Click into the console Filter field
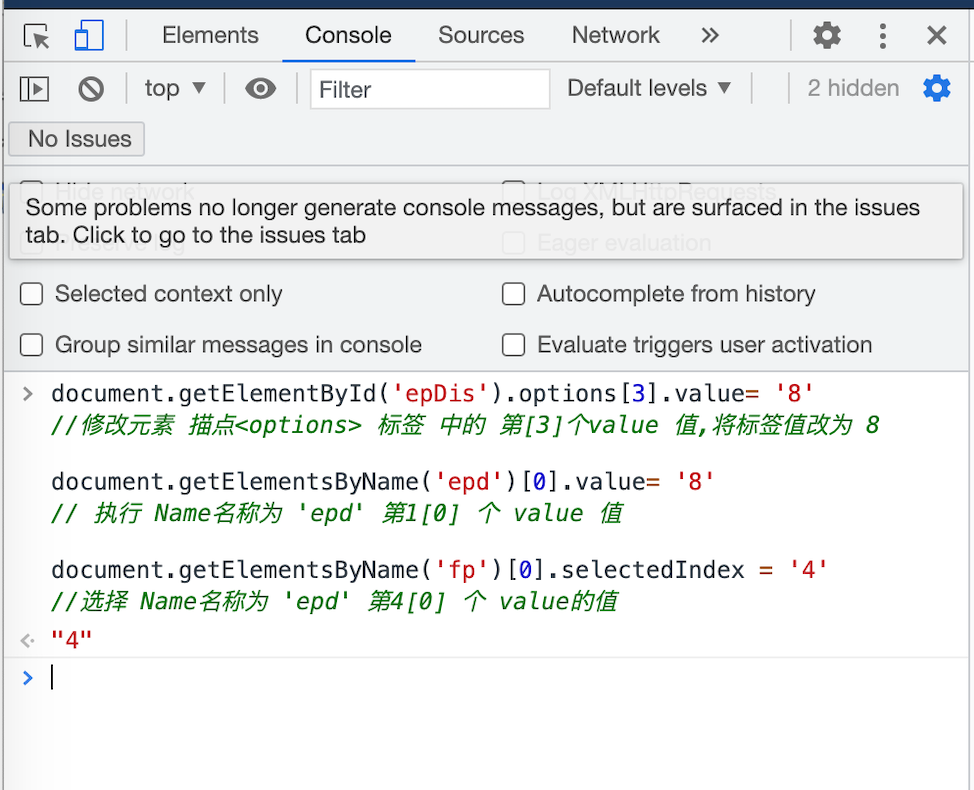This screenshot has height=790, width=974. pyautogui.click(x=430, y=89)
